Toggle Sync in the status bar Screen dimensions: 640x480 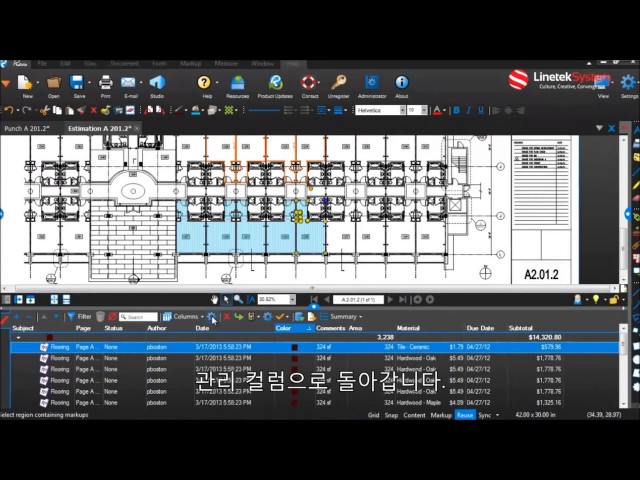484,415
